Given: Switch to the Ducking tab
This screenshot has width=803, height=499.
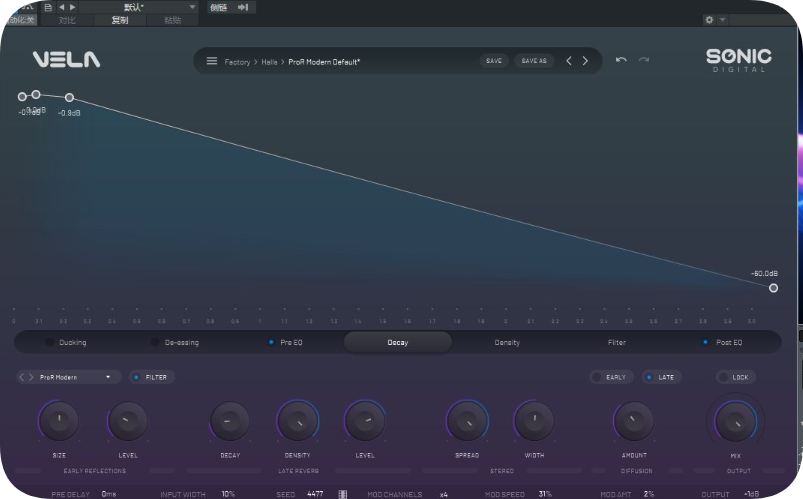Looking at the screenshot, I should (x=72, y=342).
